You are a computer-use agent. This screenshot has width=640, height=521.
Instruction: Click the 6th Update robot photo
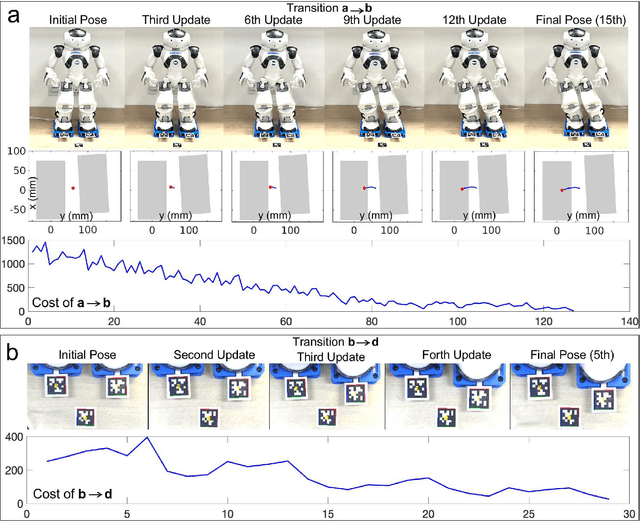[274, 87]
